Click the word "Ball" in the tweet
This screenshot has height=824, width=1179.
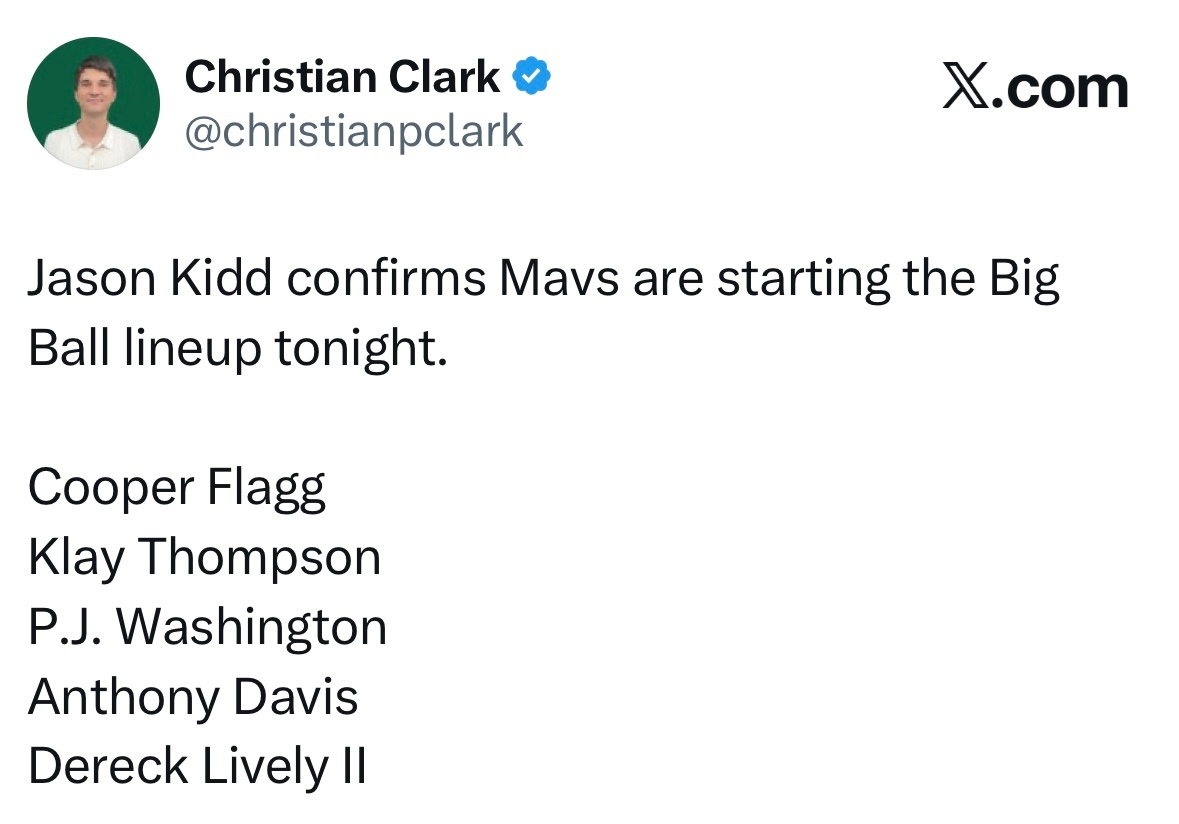click(x=68, y=347)
